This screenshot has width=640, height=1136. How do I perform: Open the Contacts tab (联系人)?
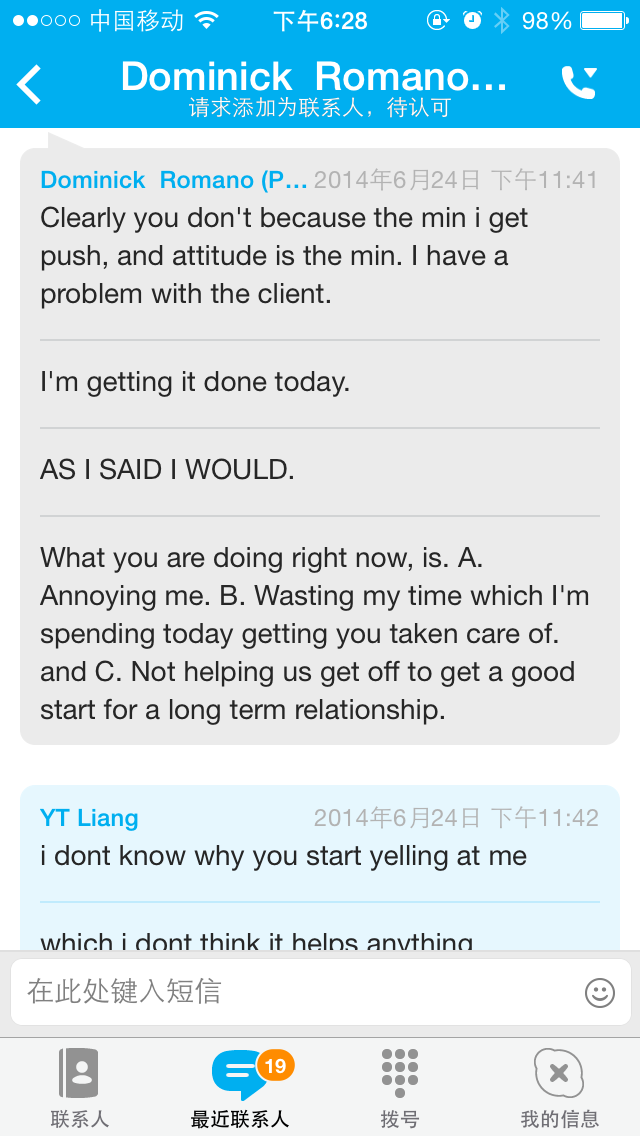80,1087
